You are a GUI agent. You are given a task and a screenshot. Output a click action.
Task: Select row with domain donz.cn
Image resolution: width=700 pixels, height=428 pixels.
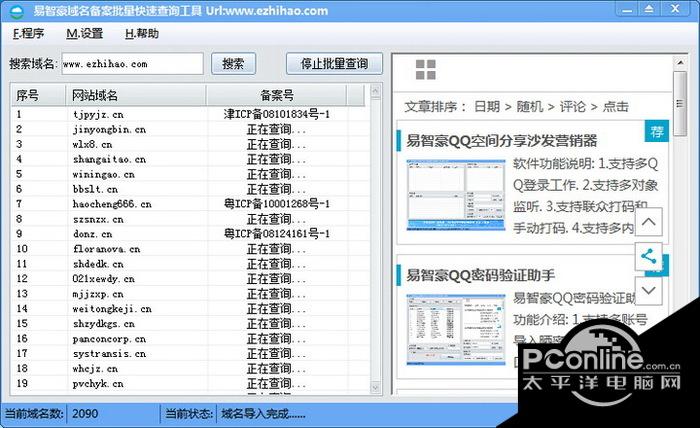190,234
